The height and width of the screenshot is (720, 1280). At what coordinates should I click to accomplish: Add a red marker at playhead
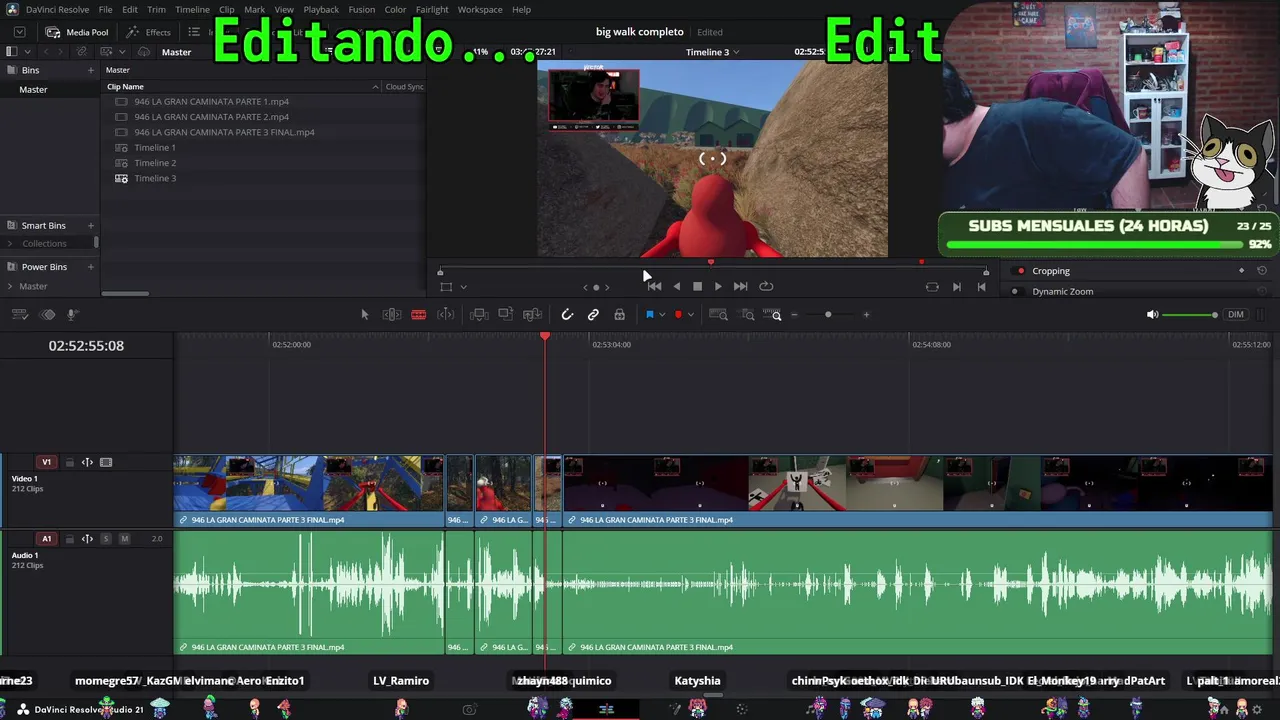click(678, 315)
